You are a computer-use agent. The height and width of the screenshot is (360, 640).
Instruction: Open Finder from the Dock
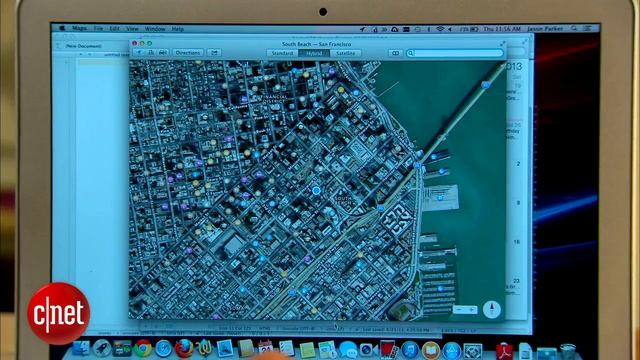81,349
